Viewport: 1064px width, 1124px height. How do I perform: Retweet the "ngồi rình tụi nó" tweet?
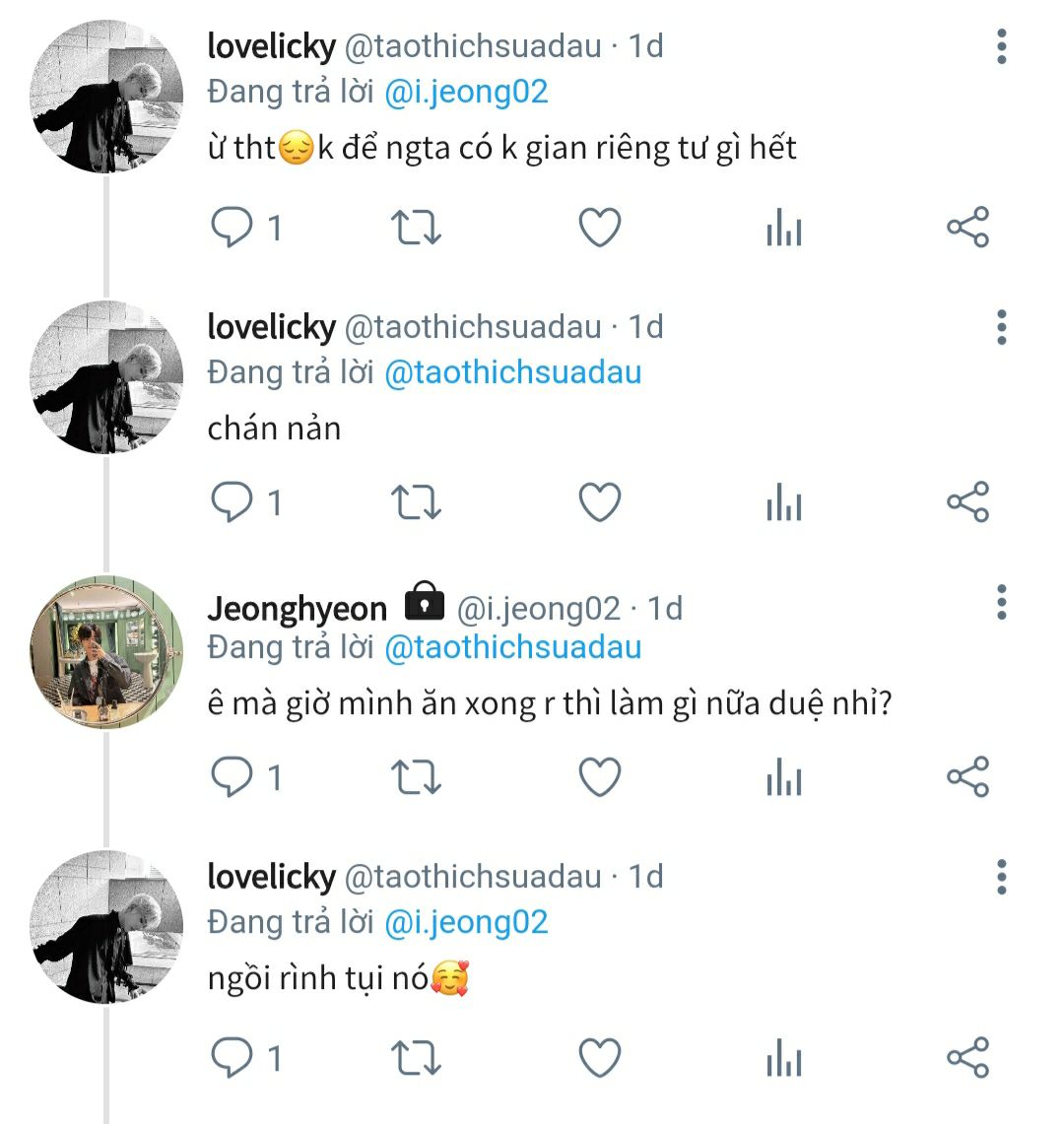coord(416,1059)
